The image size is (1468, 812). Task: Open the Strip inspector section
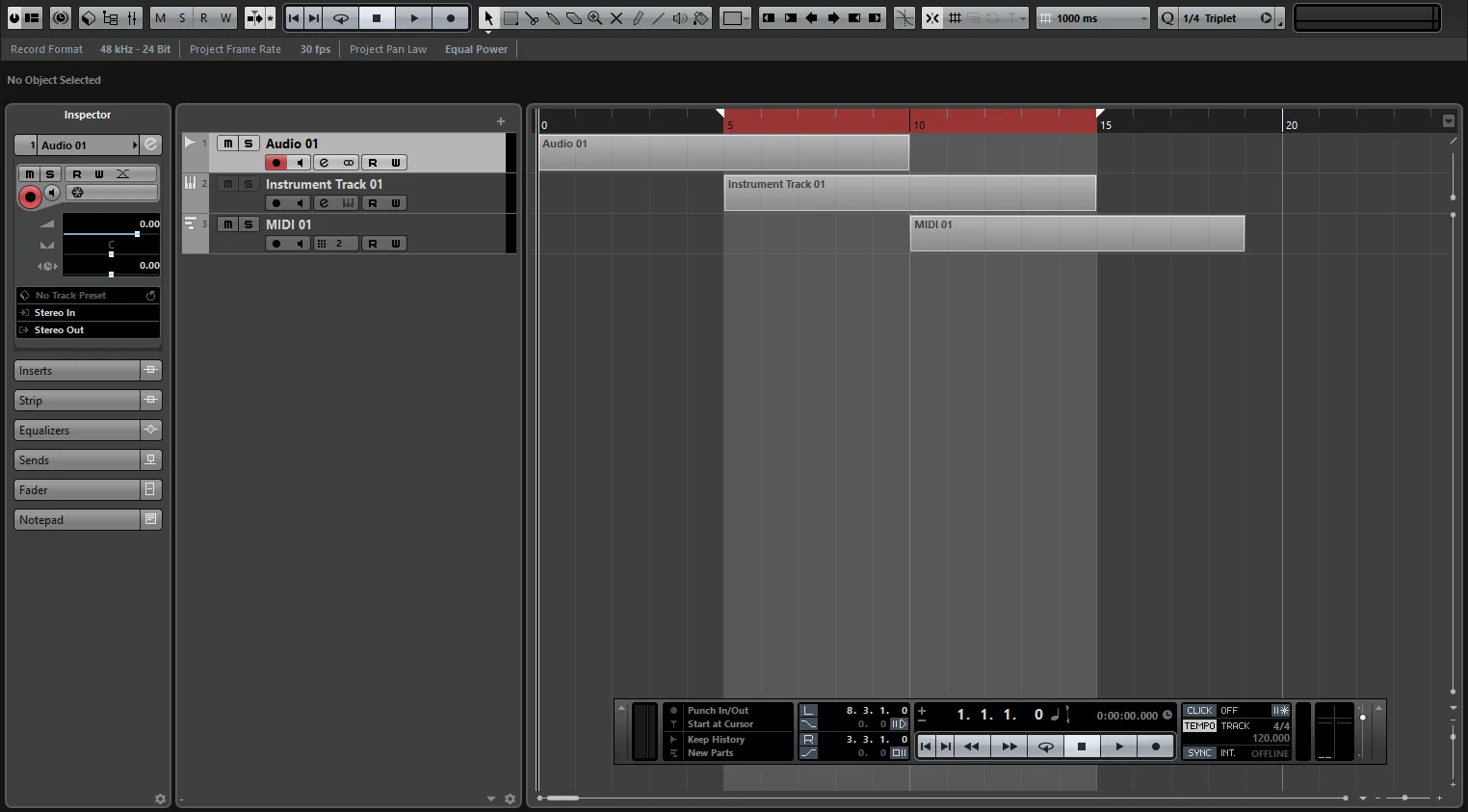77,401
